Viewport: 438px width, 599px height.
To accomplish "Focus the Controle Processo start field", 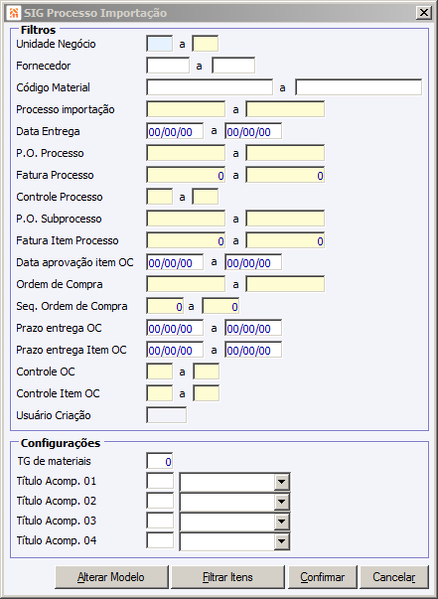I will coord(160,197).
